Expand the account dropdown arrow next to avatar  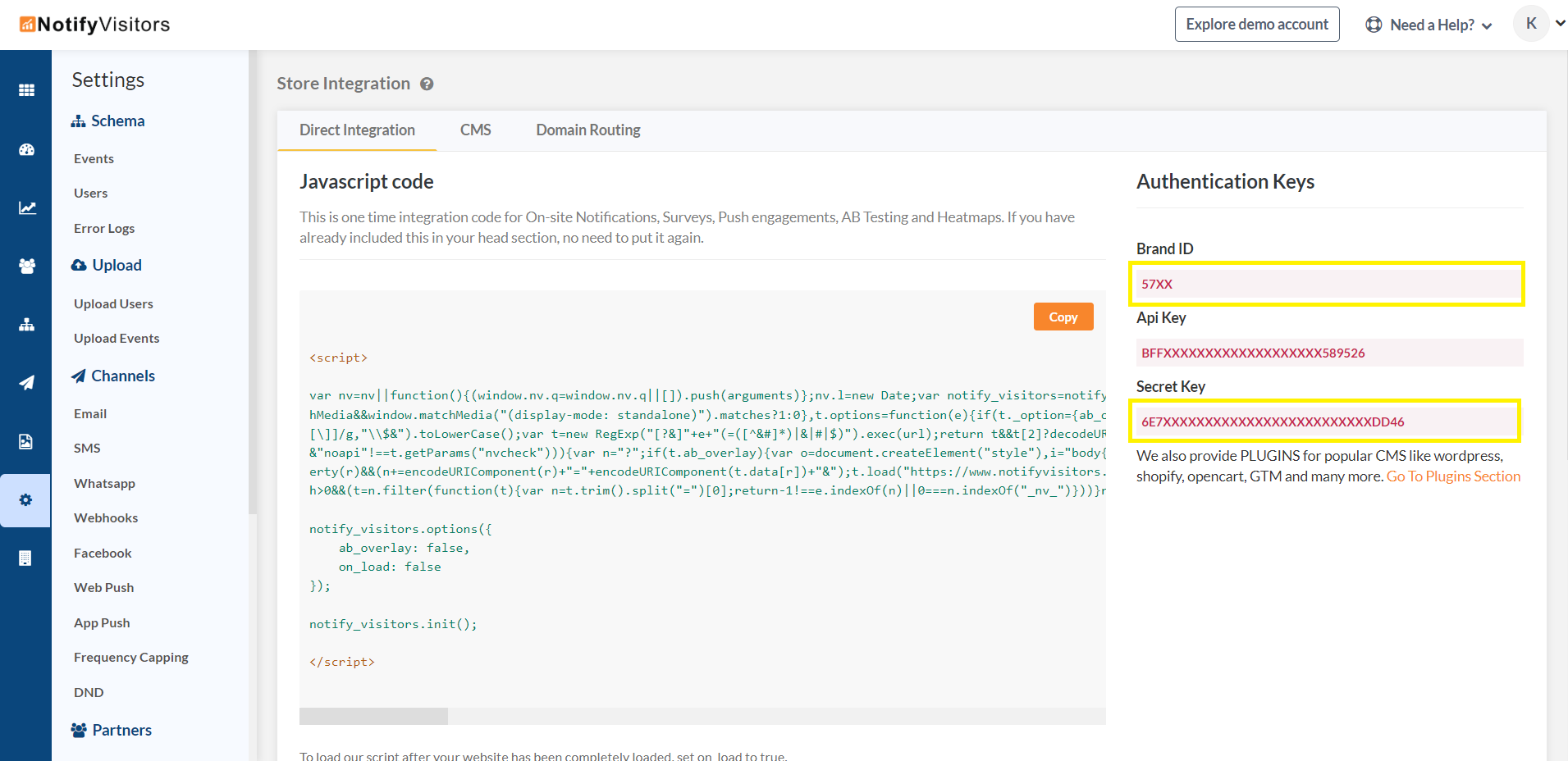click(1560, 24)
